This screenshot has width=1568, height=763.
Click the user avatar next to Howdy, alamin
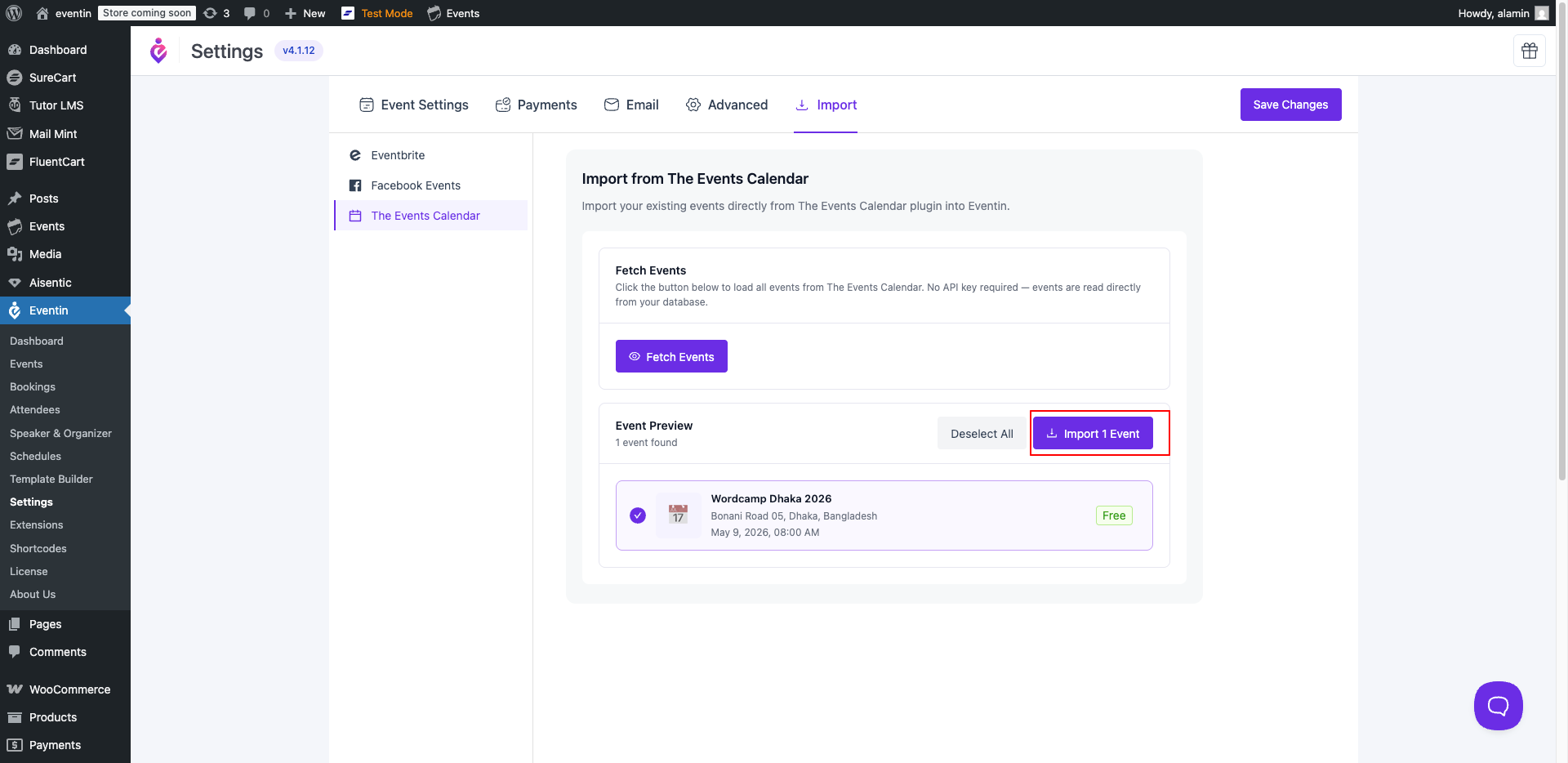(x=1541, y=13)
